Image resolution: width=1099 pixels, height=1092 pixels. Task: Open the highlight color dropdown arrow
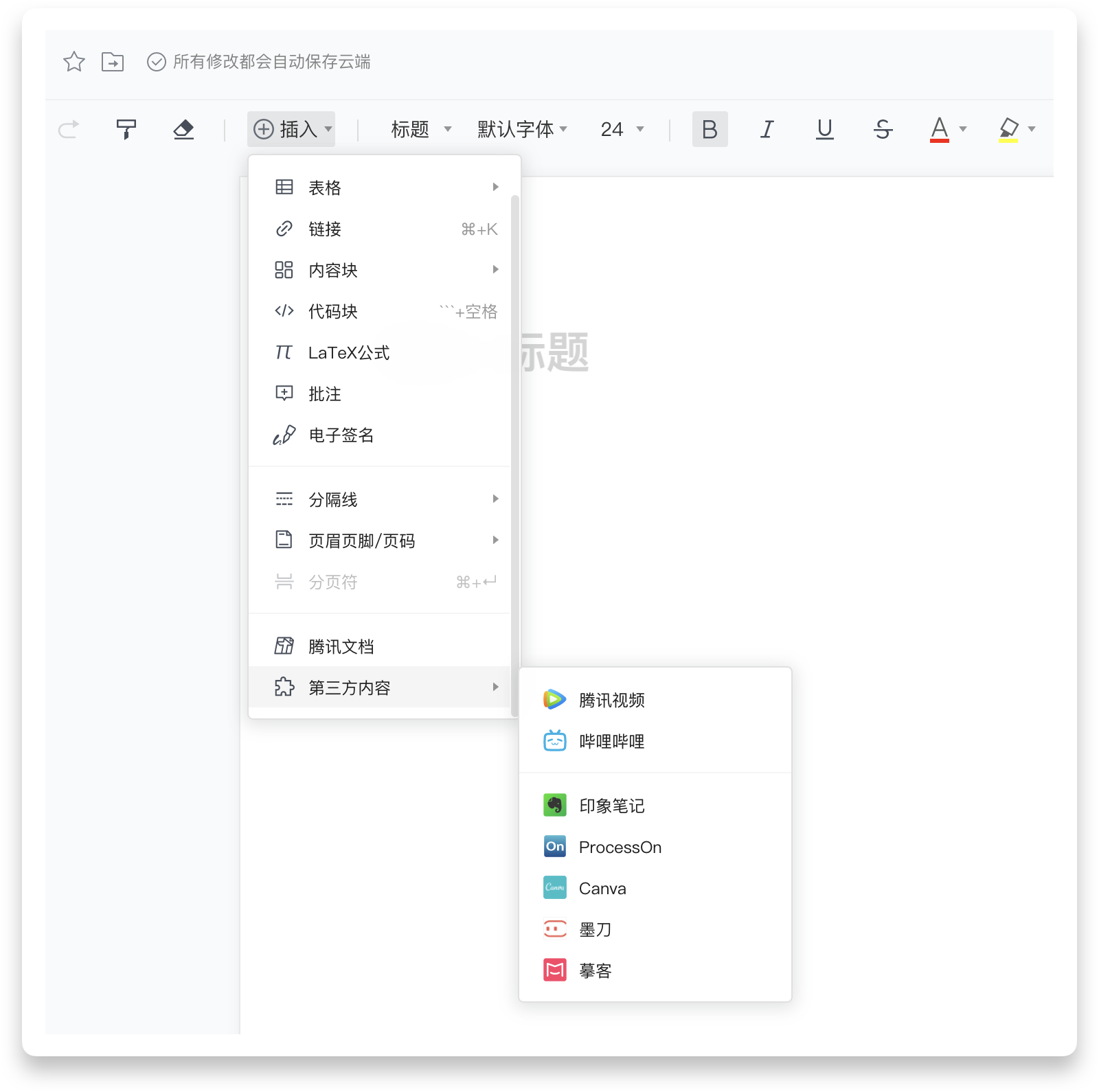[x=1032, y=129]
